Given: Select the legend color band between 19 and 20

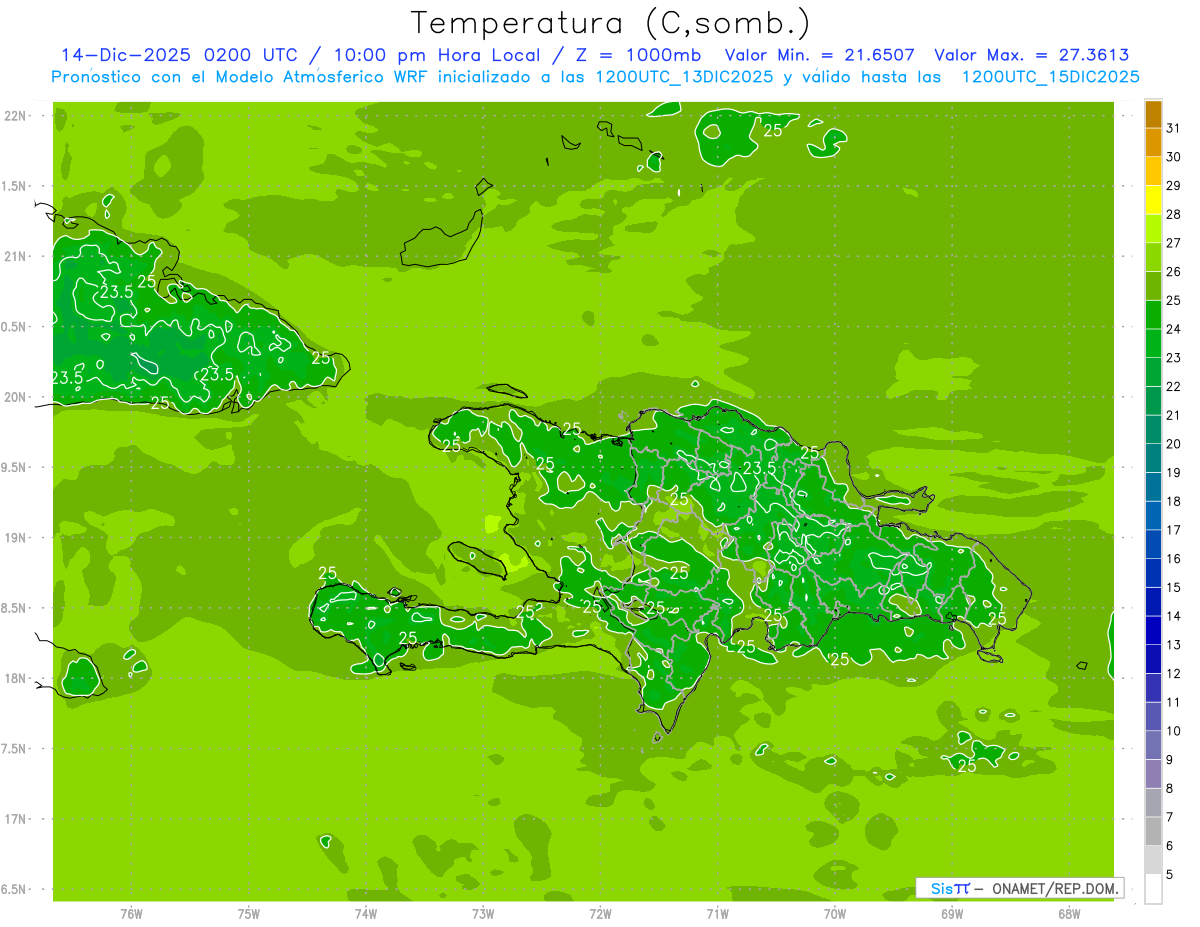Looking at the screenshot, I should pos(1153,458).
